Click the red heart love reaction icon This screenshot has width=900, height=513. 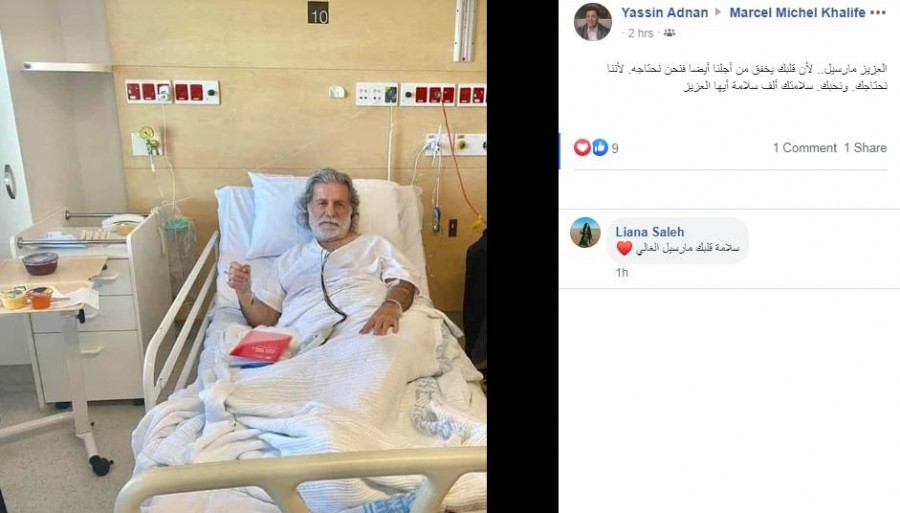[x=582, y=147]
